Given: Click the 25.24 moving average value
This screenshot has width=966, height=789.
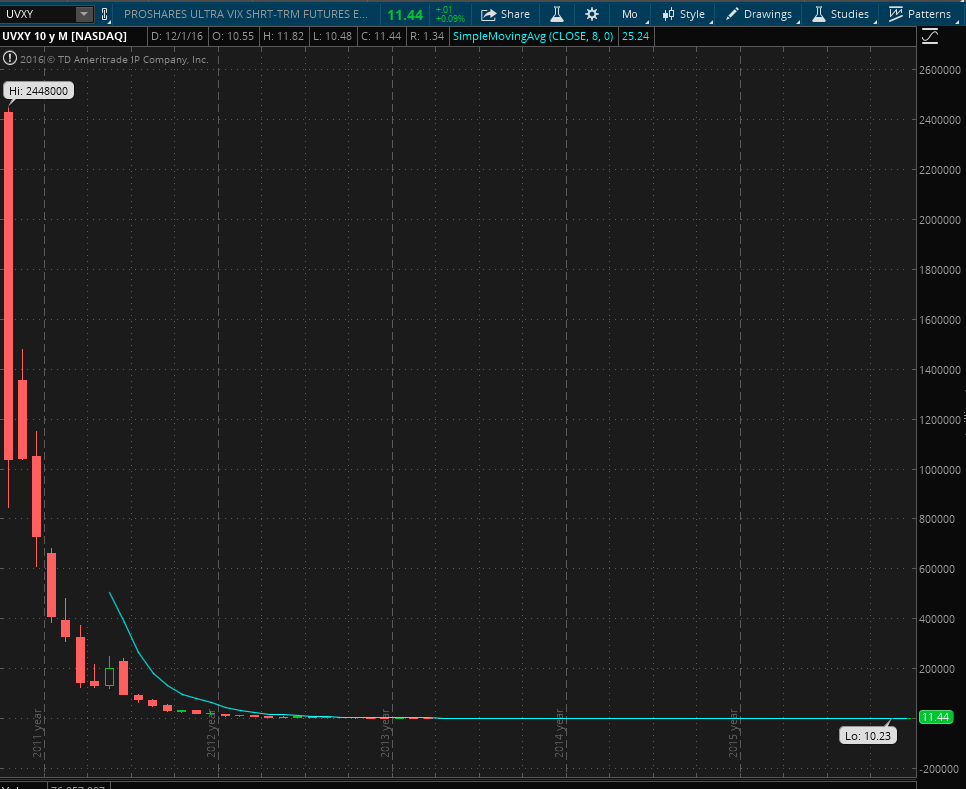Looking at the screenshot, I should coord(635,36).
